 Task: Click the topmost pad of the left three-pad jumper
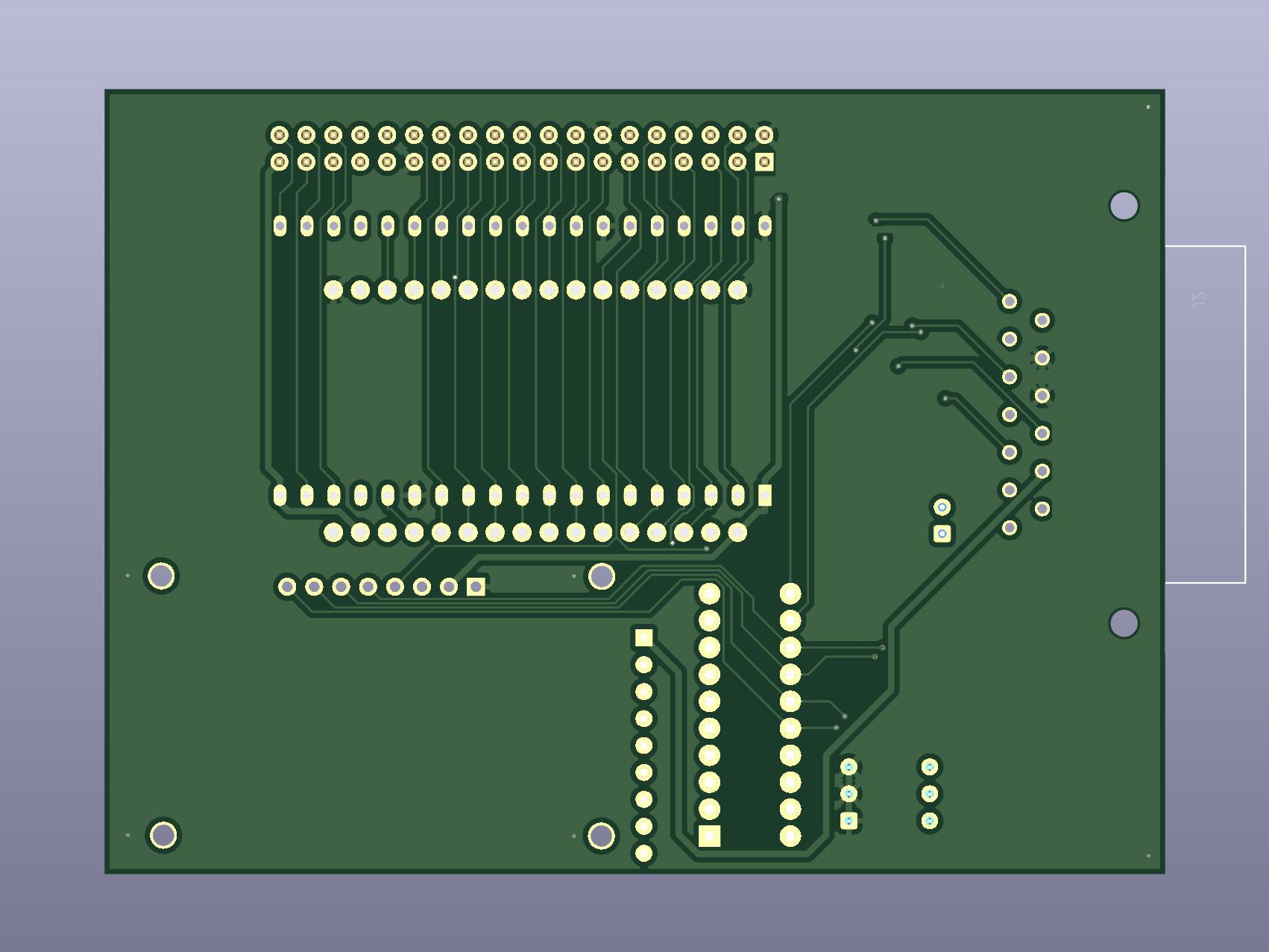pyautogui.click(x=848, y=766)
